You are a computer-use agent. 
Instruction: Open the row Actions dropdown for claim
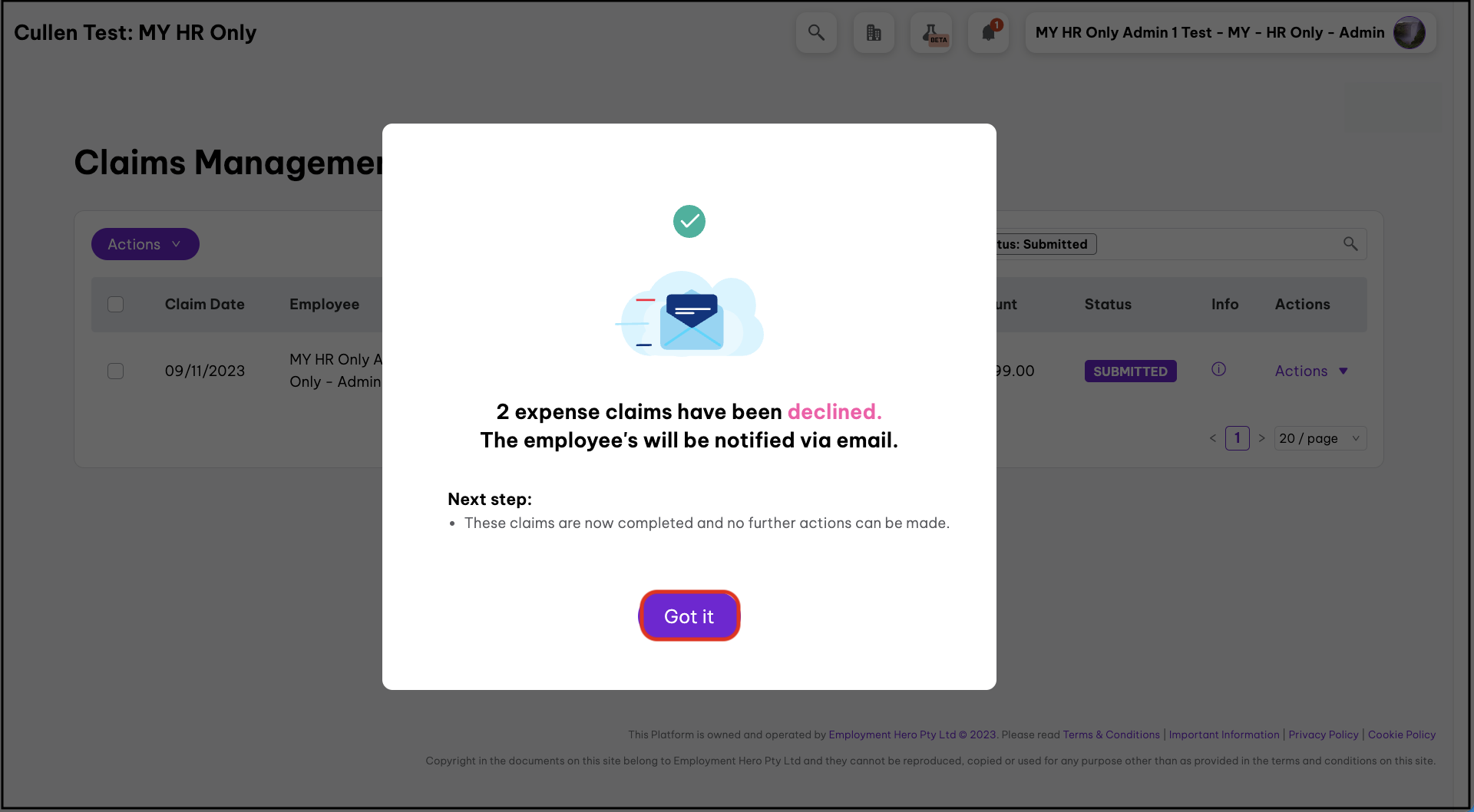pos(1311,371)
